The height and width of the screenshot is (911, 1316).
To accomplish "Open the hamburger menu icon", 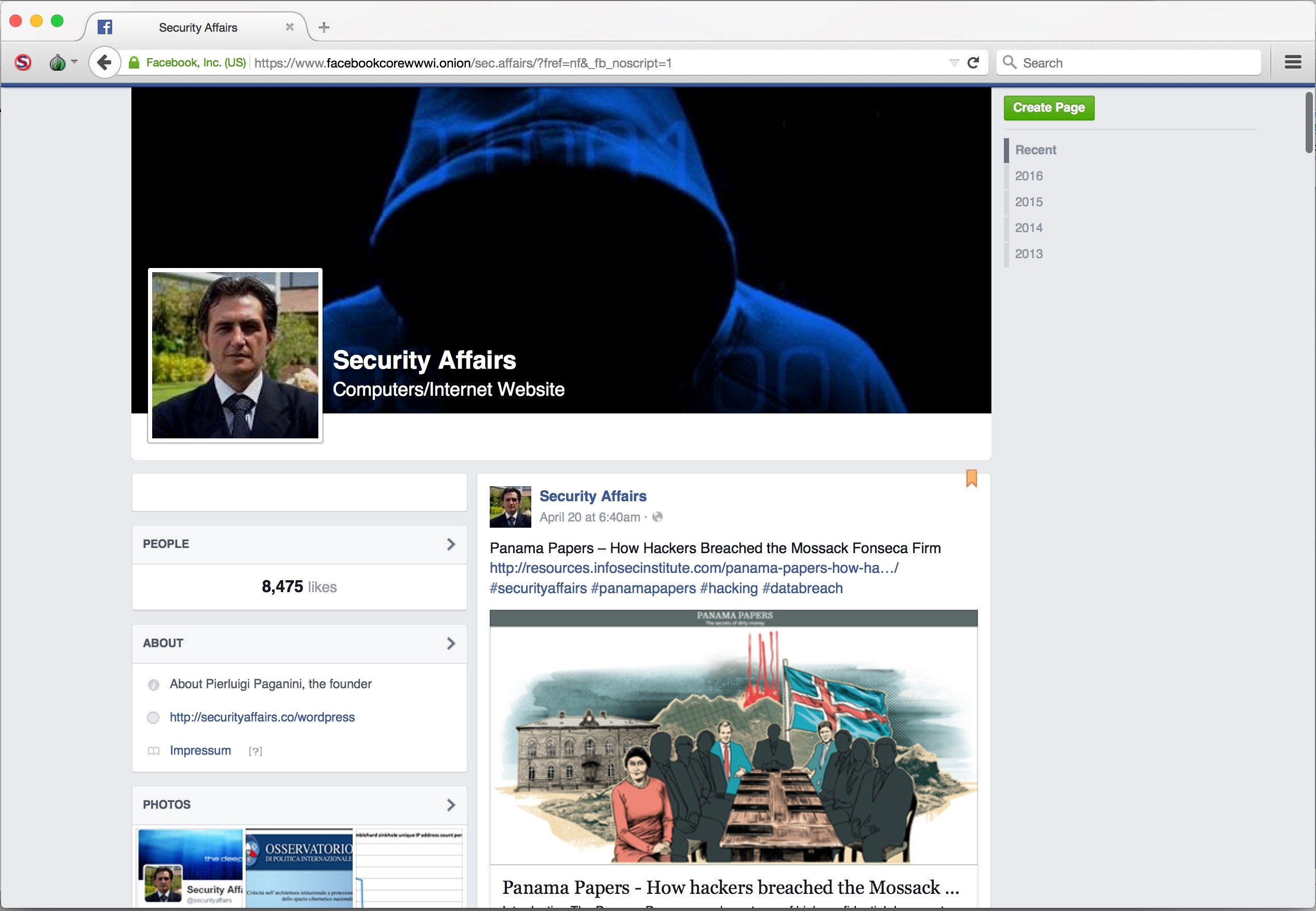I will [1293, 62].
